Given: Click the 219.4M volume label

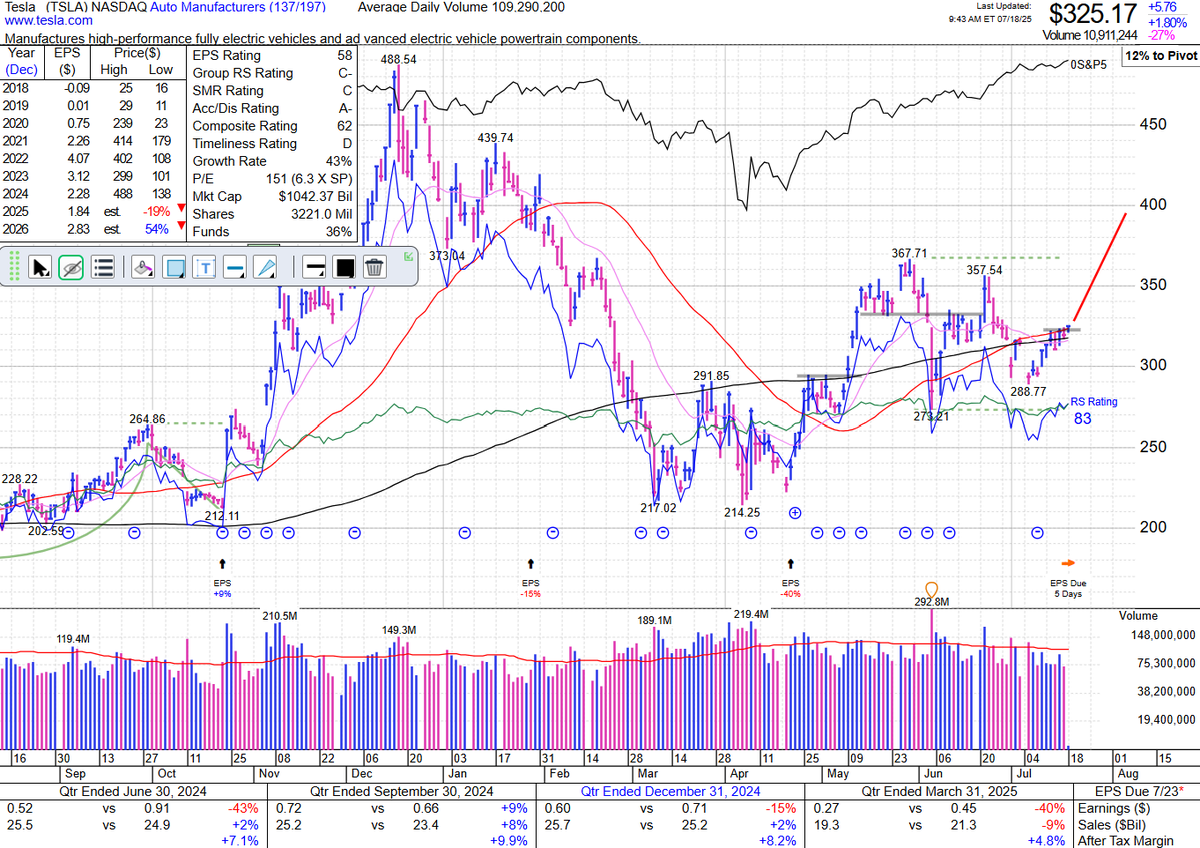Looking at the screenshot, I should 751,614.
